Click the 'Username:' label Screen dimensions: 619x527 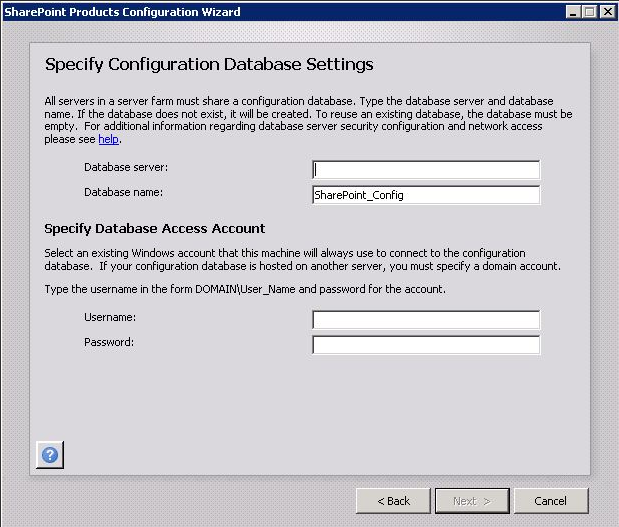pos(110,317)
